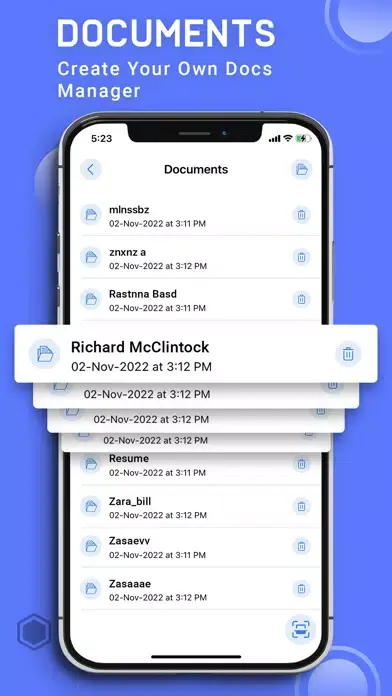Open the Rastnna Basd document name
392x696 pixels.
point(143,294)
